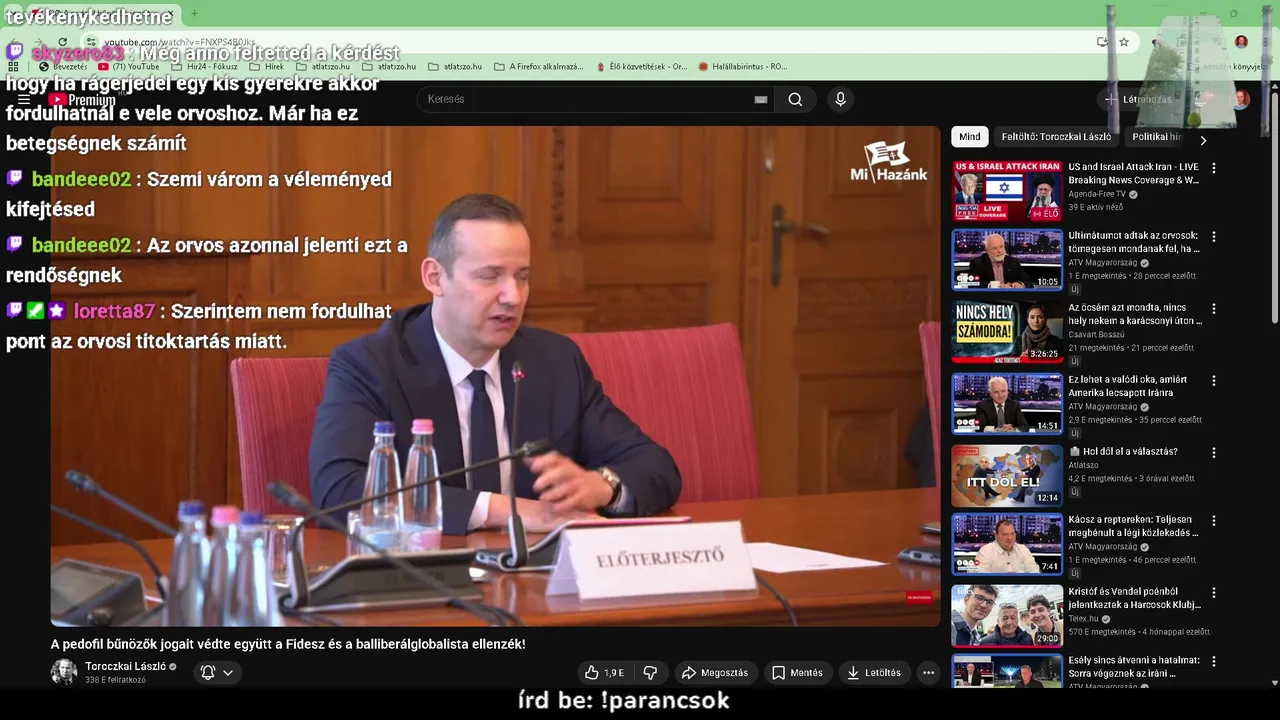Click the 338 E feliratkozó subscriber count
The width and height of the screenshot is (1280, 720).
tap(115, 680)
